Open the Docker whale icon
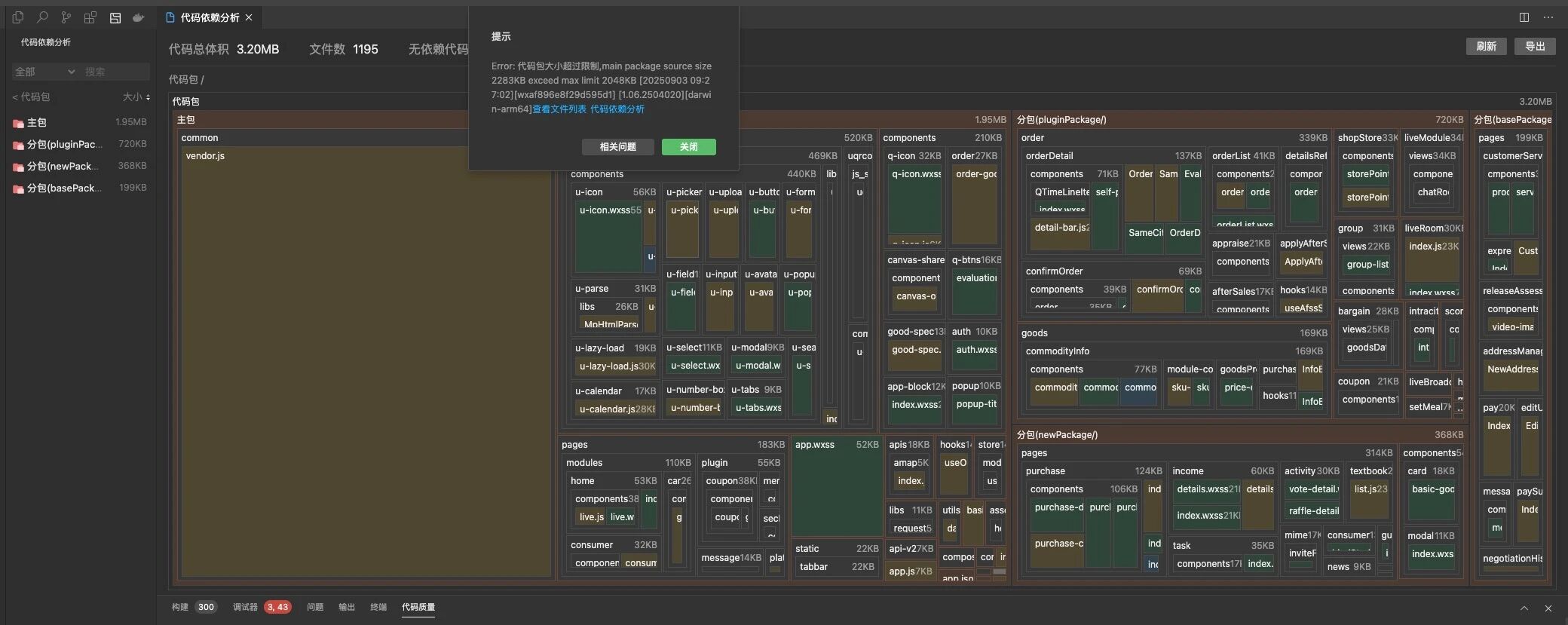Screen dimensions: 1568x625 click(138, 17)
